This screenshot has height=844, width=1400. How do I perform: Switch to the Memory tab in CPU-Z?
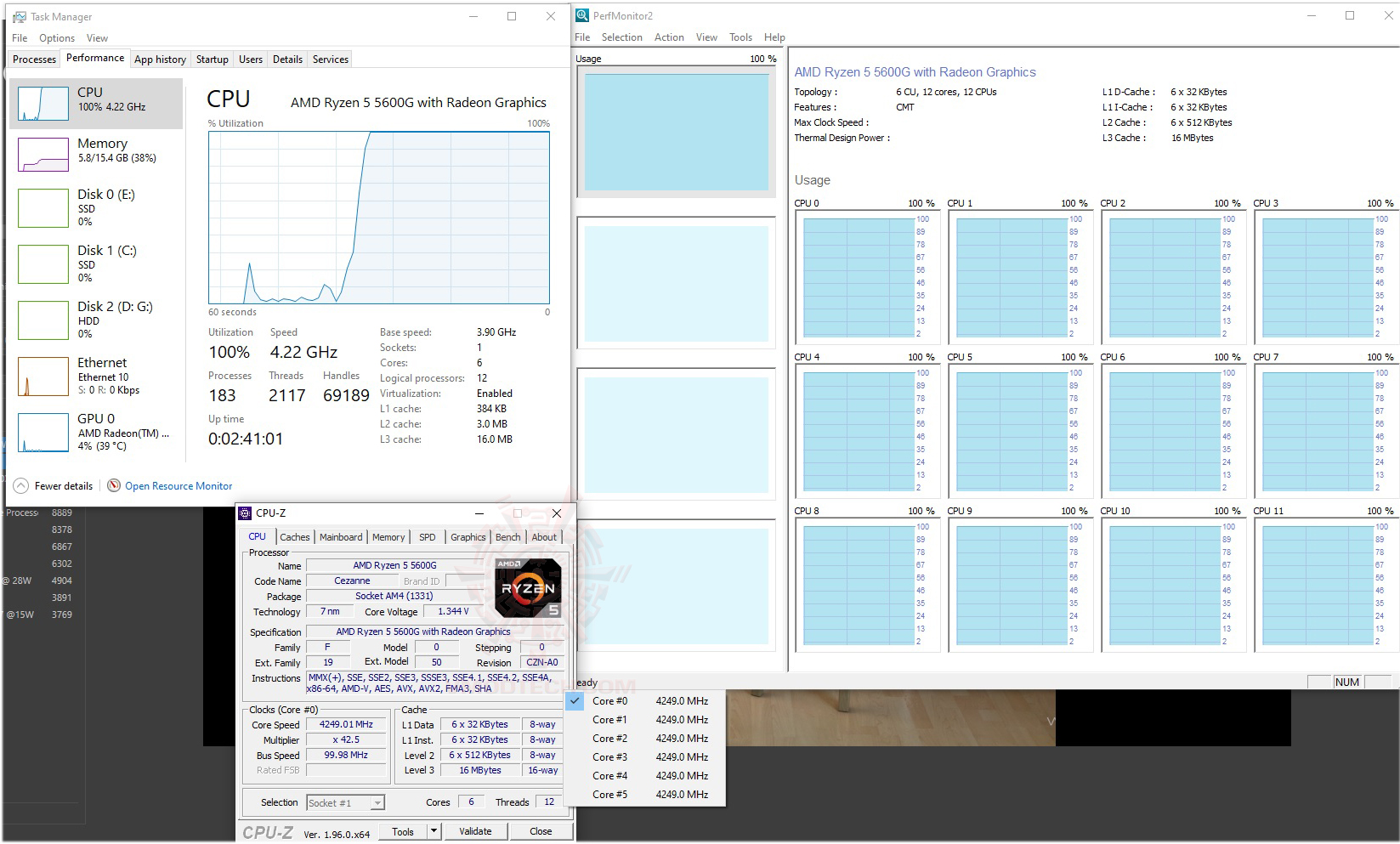pyautogui.click(x=388, y=537)
